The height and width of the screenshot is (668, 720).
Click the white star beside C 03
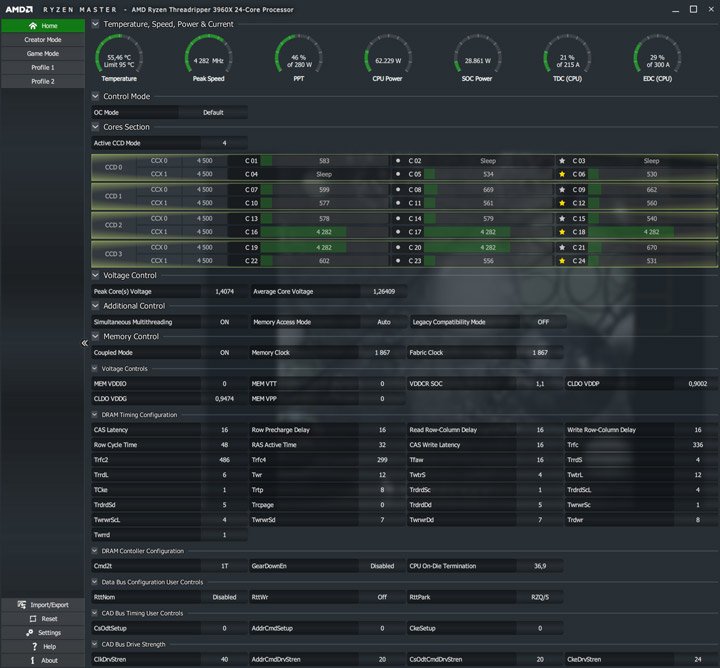tap(562, 161)
